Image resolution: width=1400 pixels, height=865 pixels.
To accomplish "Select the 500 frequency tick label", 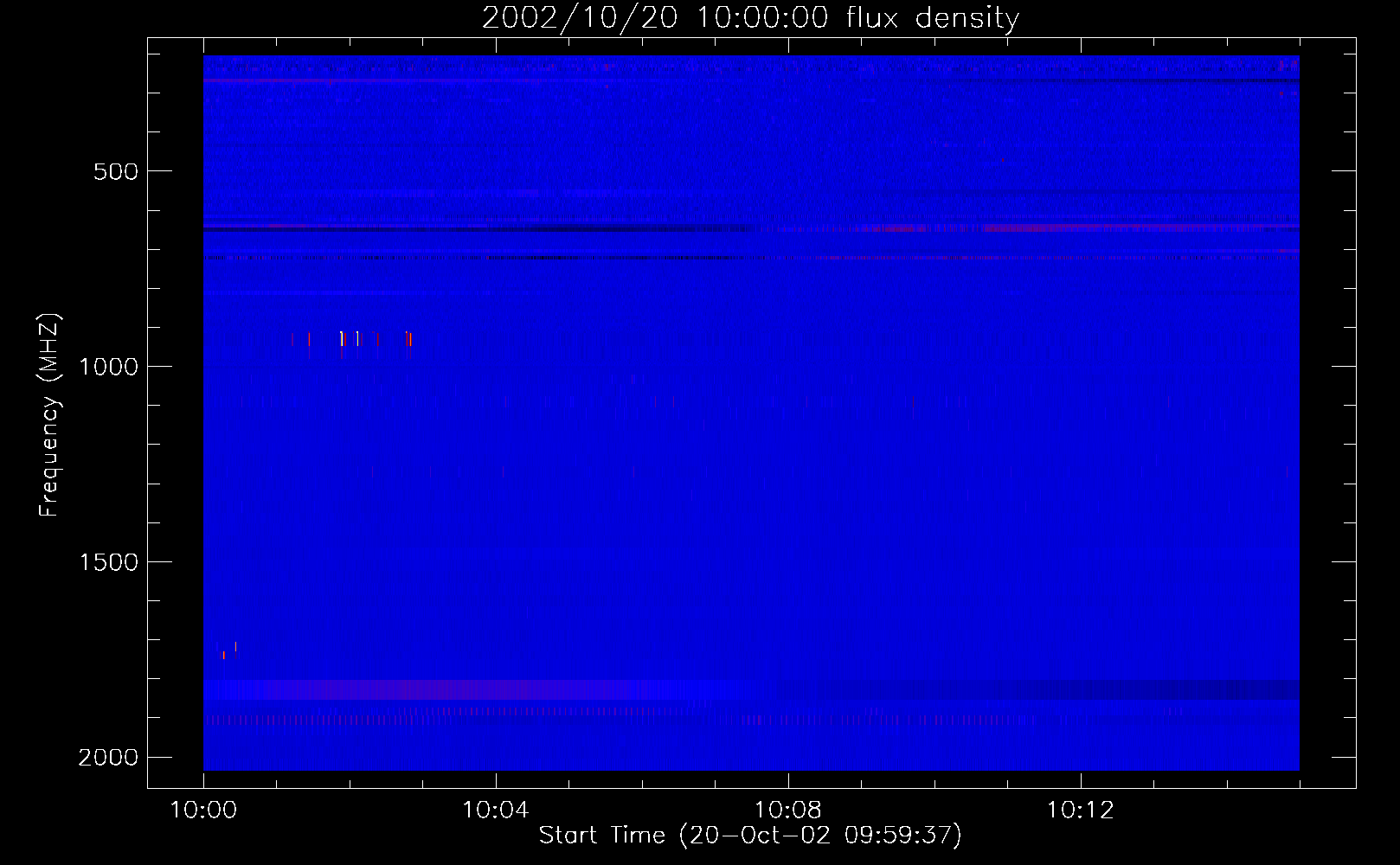I will [116, 171].
